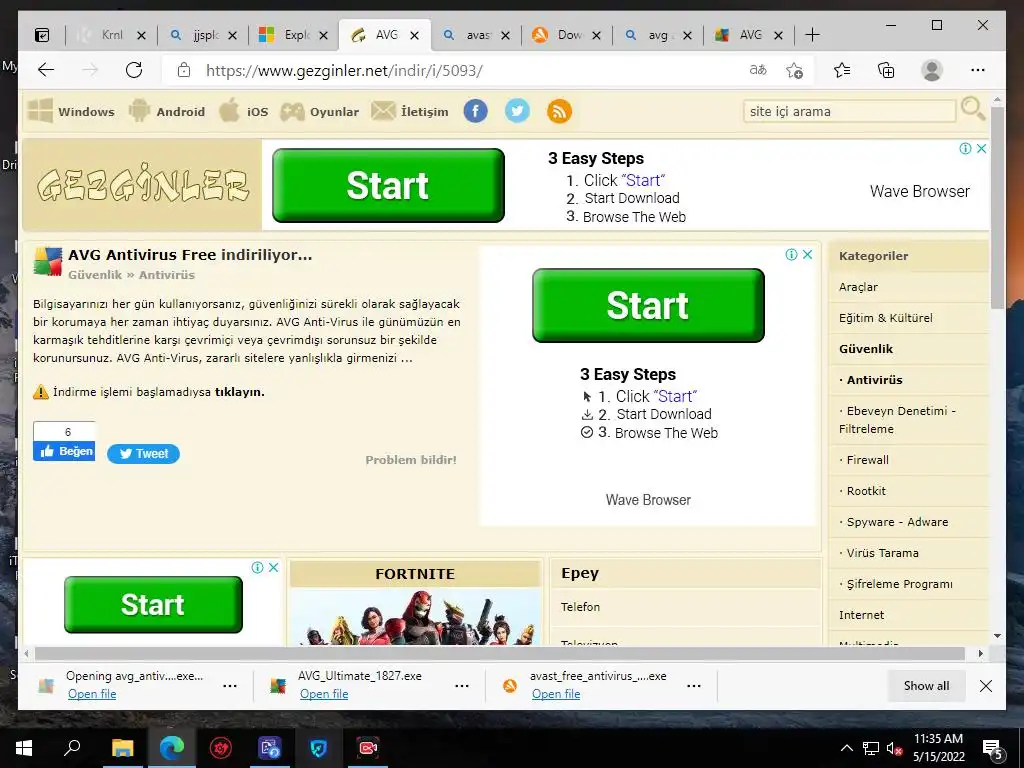Open the Firewall subcategory

point(867,460)
